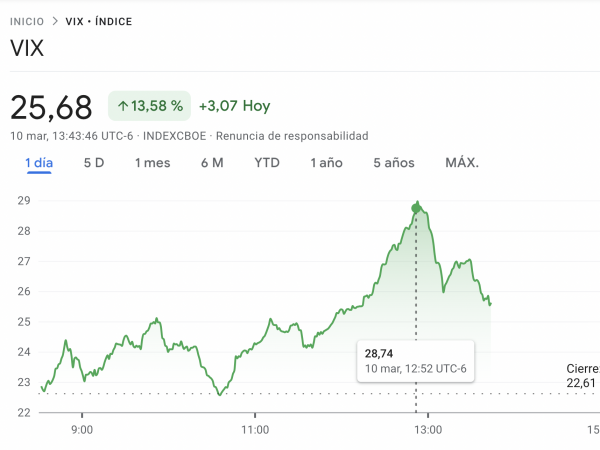This screenshot has height=450, width=600.
Task: Click the 9:00 time axis label
Action: 82,430
